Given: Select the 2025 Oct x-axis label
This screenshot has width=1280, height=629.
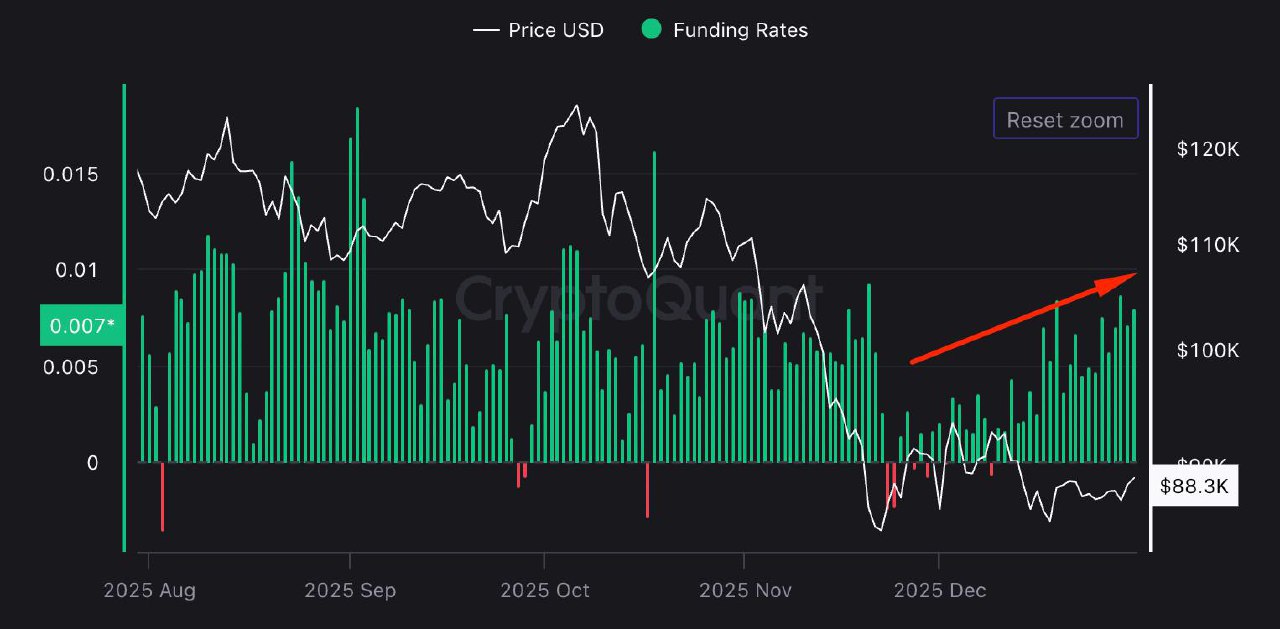Looking at the screenshot, I should coord(544,590).
